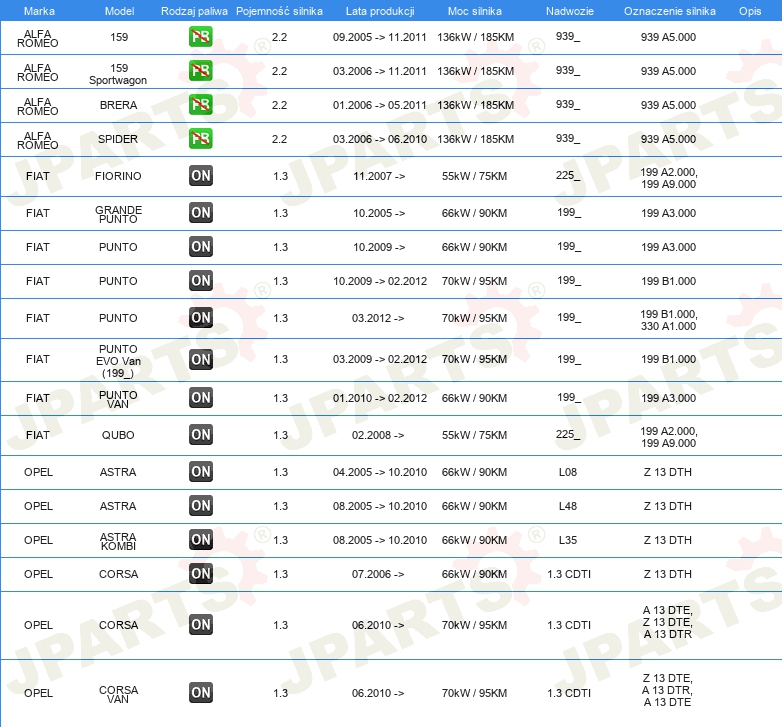
Task: Click the Pojemność silnika column header
Action: pos(279,11)
